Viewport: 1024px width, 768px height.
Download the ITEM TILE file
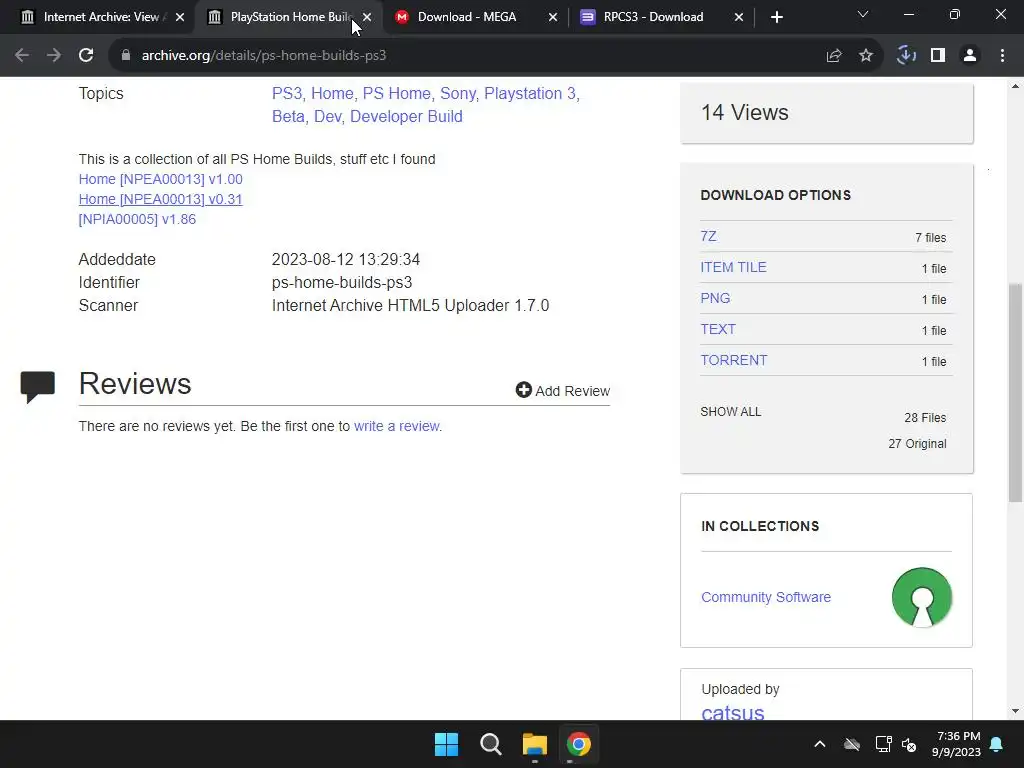pos(733,267)
